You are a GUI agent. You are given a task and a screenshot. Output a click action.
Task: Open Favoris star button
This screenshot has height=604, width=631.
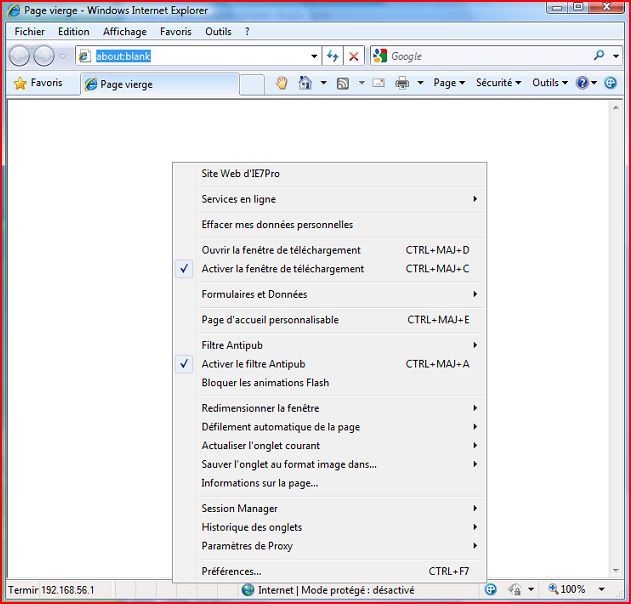(38, 83)
